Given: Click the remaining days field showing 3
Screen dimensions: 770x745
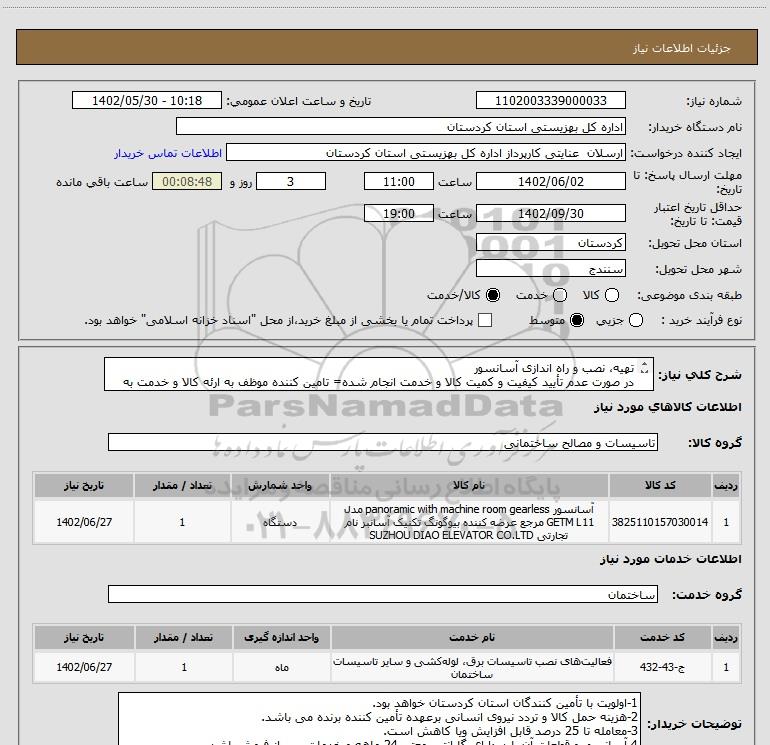Looking at the screenshot, I should (x=291, y=182).
